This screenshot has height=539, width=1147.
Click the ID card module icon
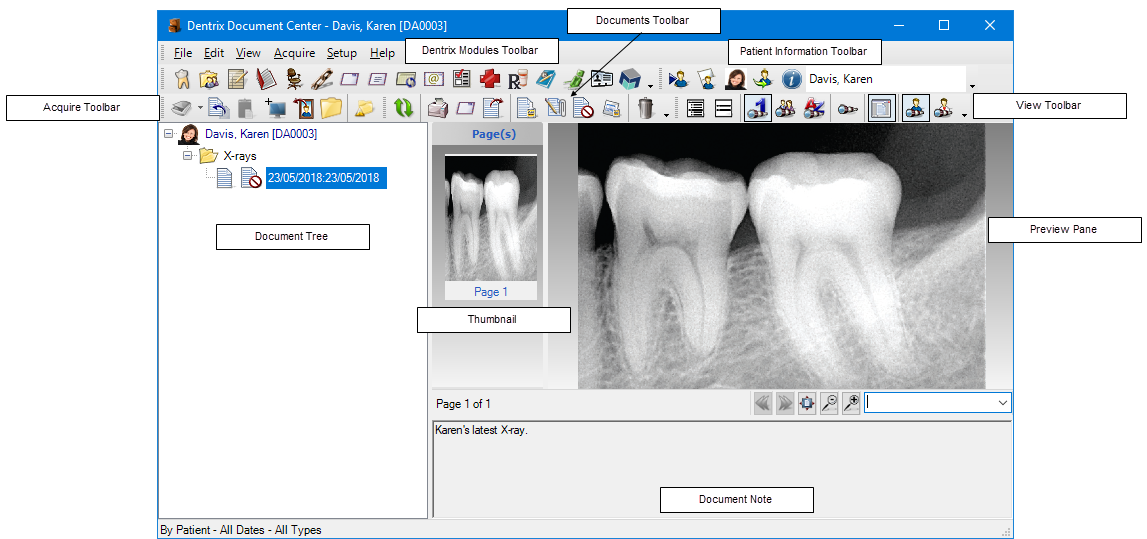pyautogui.click(x=601, y=78)
